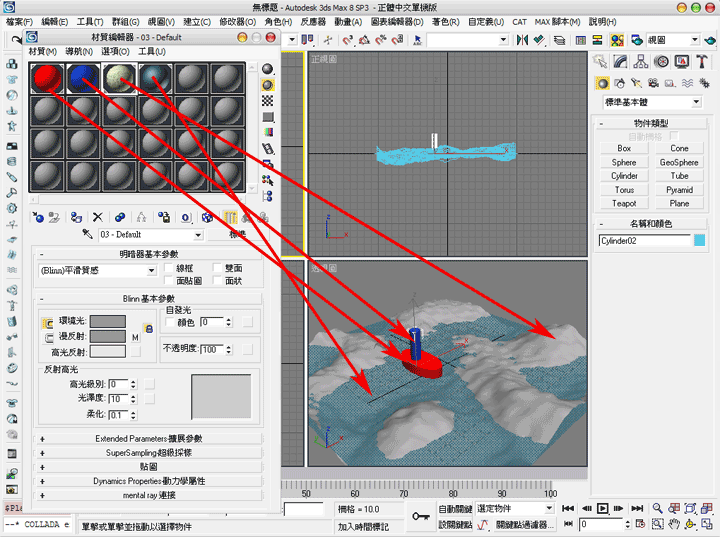Open the (Blinn)平滑質感 shader dropdown
720x537 pixels.
pyautogui.click(x=97, y=271)
